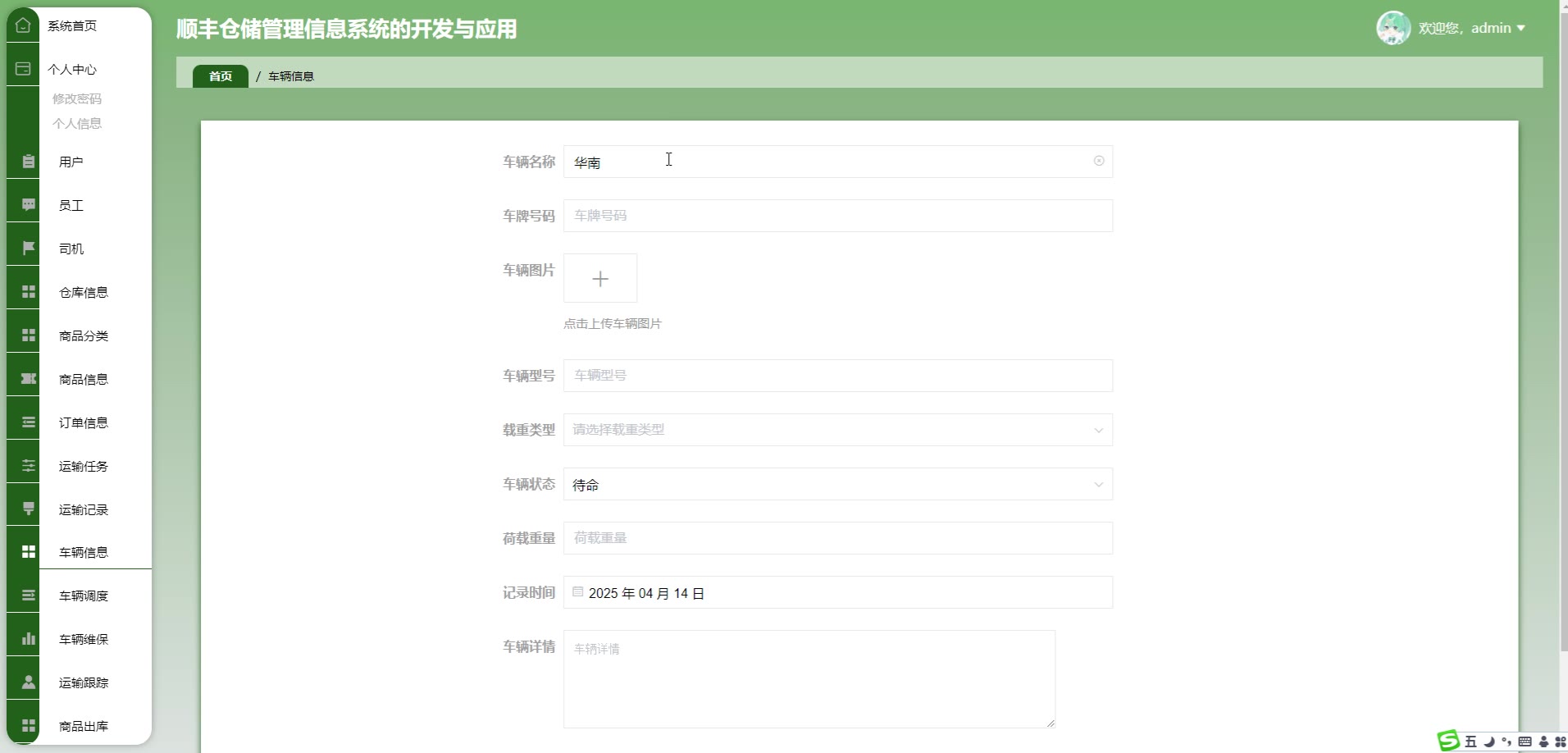The height and width of the screenshot is (753, 1568).
Task: Open 运输跟踪 menu item
Action: [x=84, y=682]
